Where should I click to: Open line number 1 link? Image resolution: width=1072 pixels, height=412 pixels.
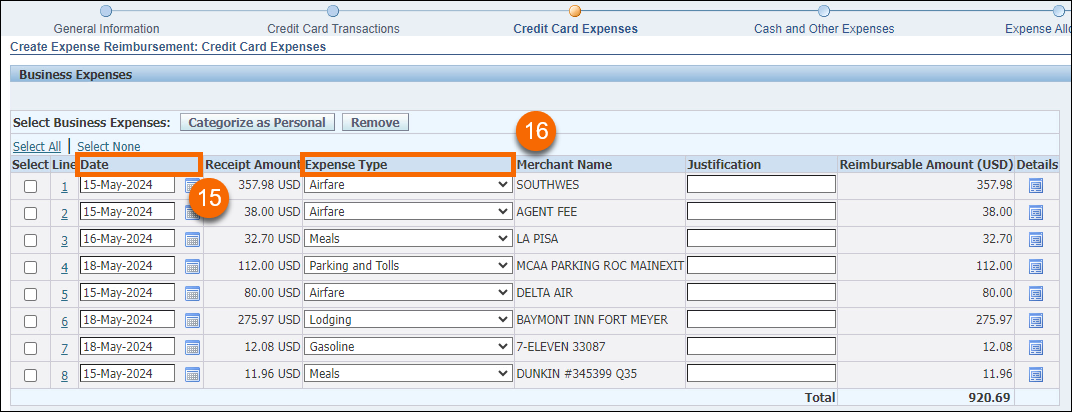click(64, 186)
